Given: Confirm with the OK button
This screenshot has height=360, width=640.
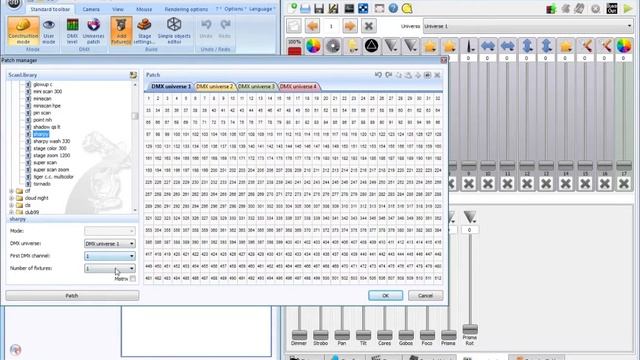Looking at the screenshot, I should pyautogui.click(x=385, y=296).
